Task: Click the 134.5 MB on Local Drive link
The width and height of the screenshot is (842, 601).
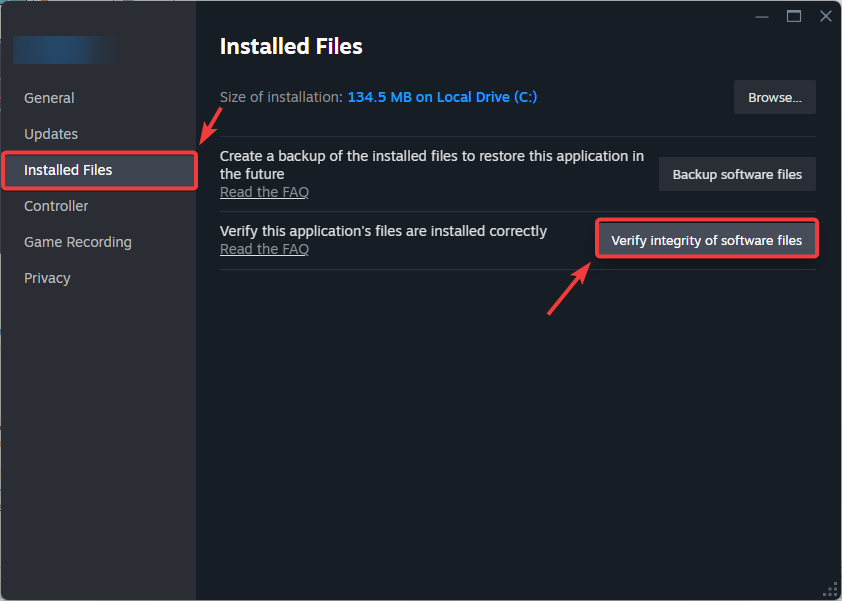Action: pyautogui.click(x=443, y=97)
